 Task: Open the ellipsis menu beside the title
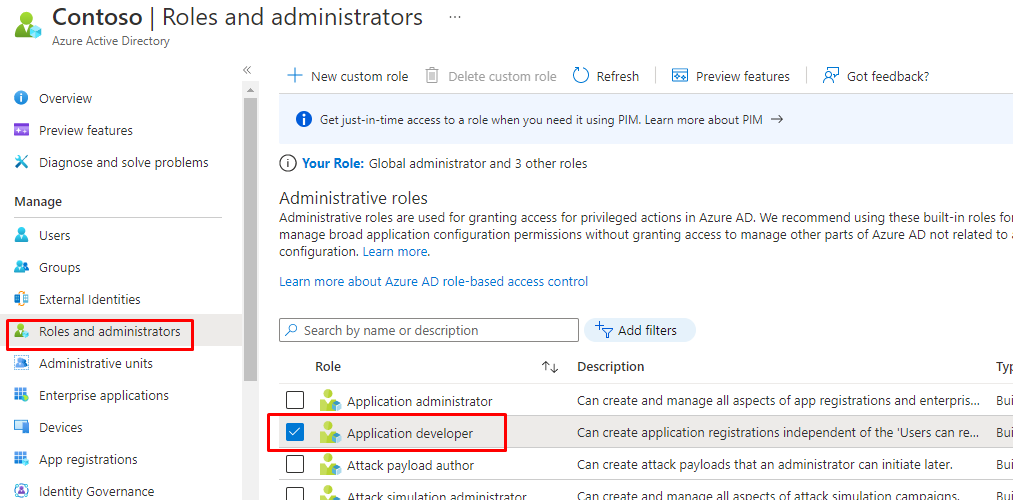[x=455, y=18]
